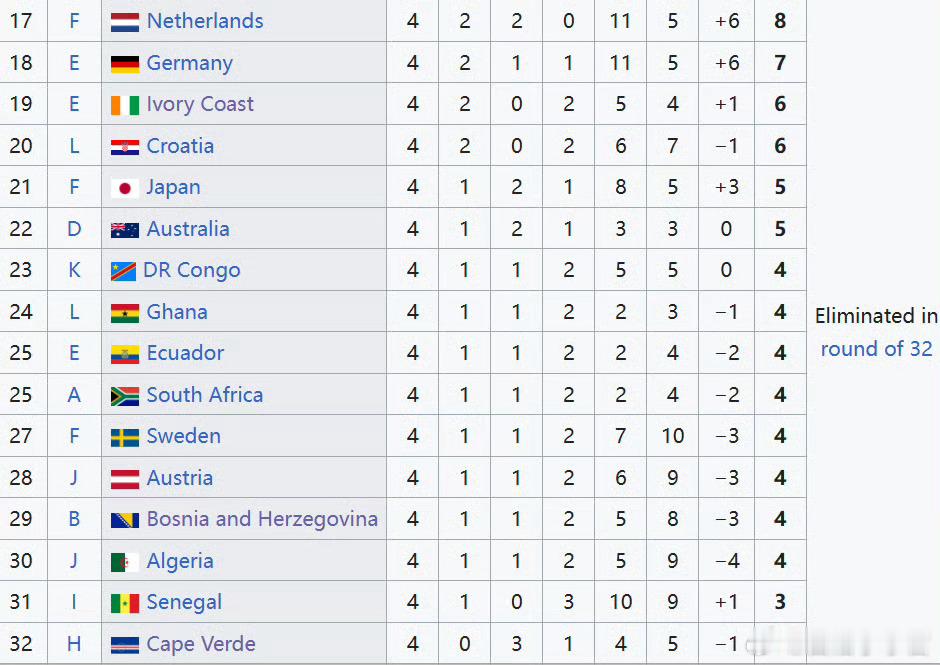Screen dimensions: 940x665
Task: Click the South Africa flag icon
Action: pos(125,396)
